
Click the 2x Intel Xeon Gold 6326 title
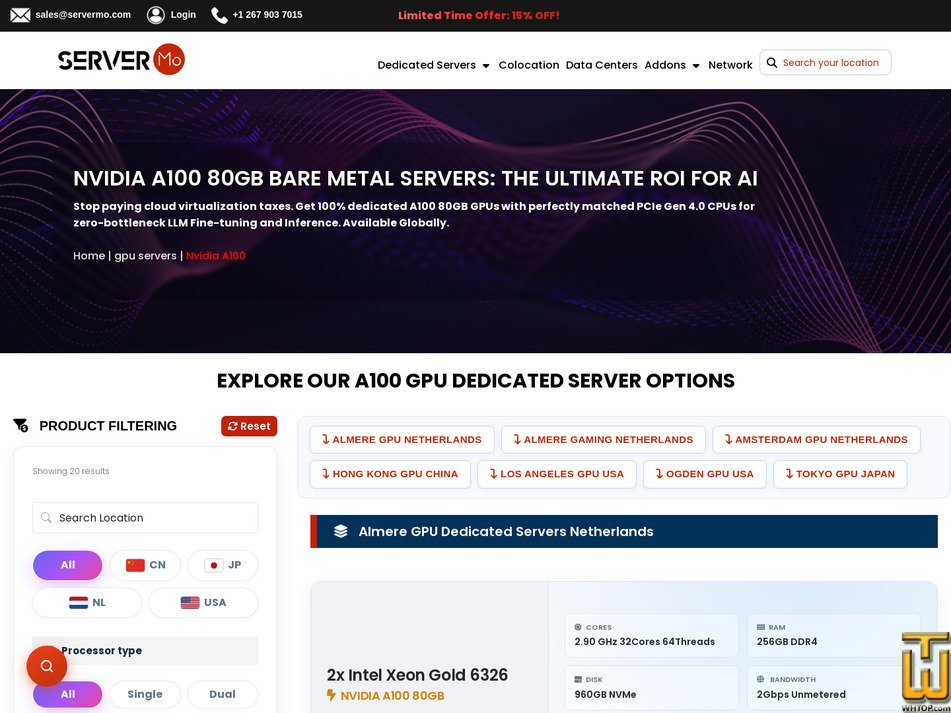(x=417, y=675)
